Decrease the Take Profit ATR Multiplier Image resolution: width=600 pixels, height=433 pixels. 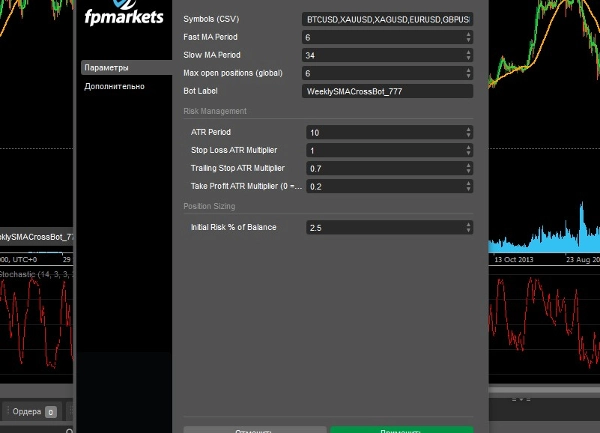469,189
